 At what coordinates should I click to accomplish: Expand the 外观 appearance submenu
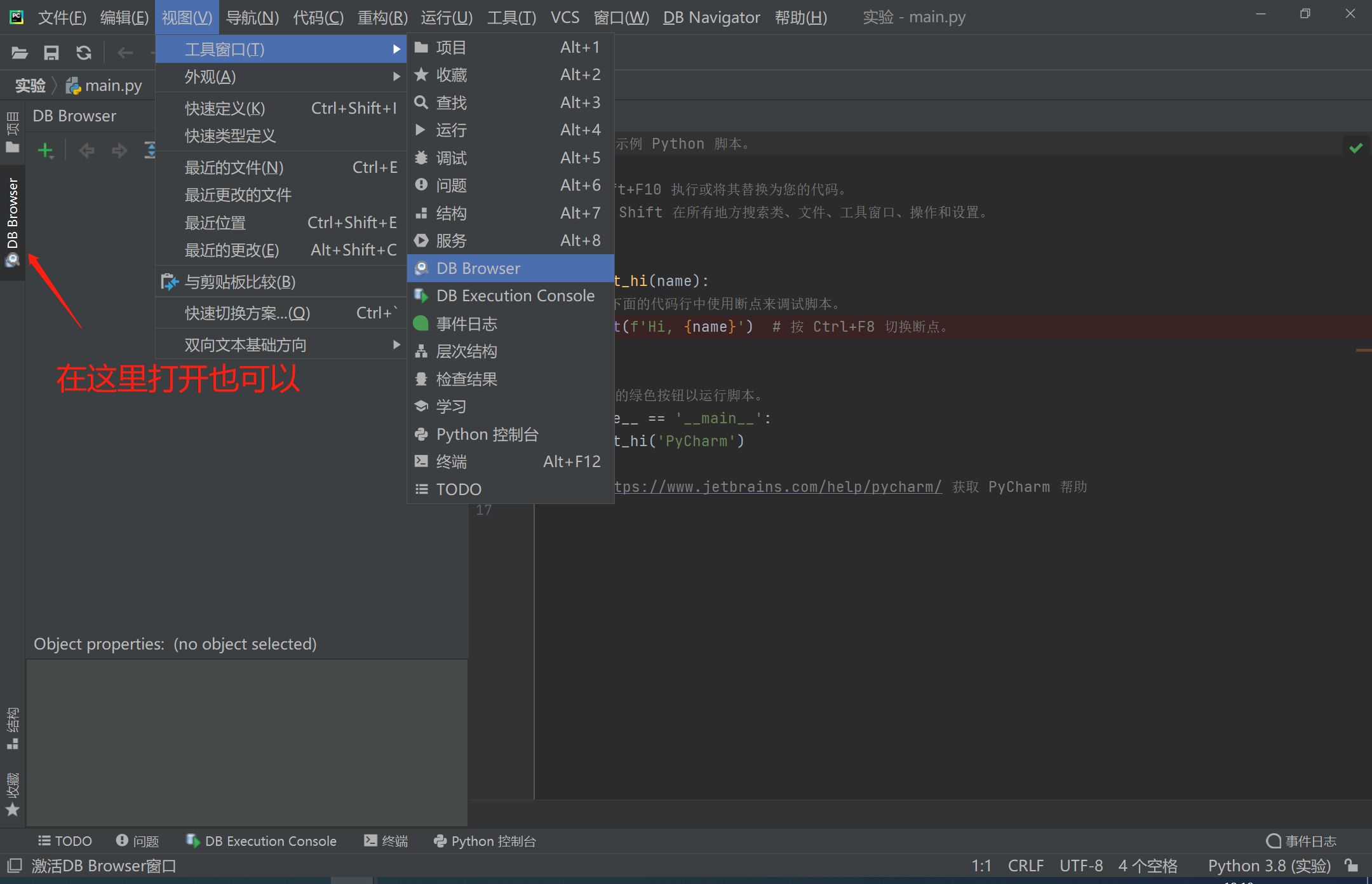pos(281,77)
